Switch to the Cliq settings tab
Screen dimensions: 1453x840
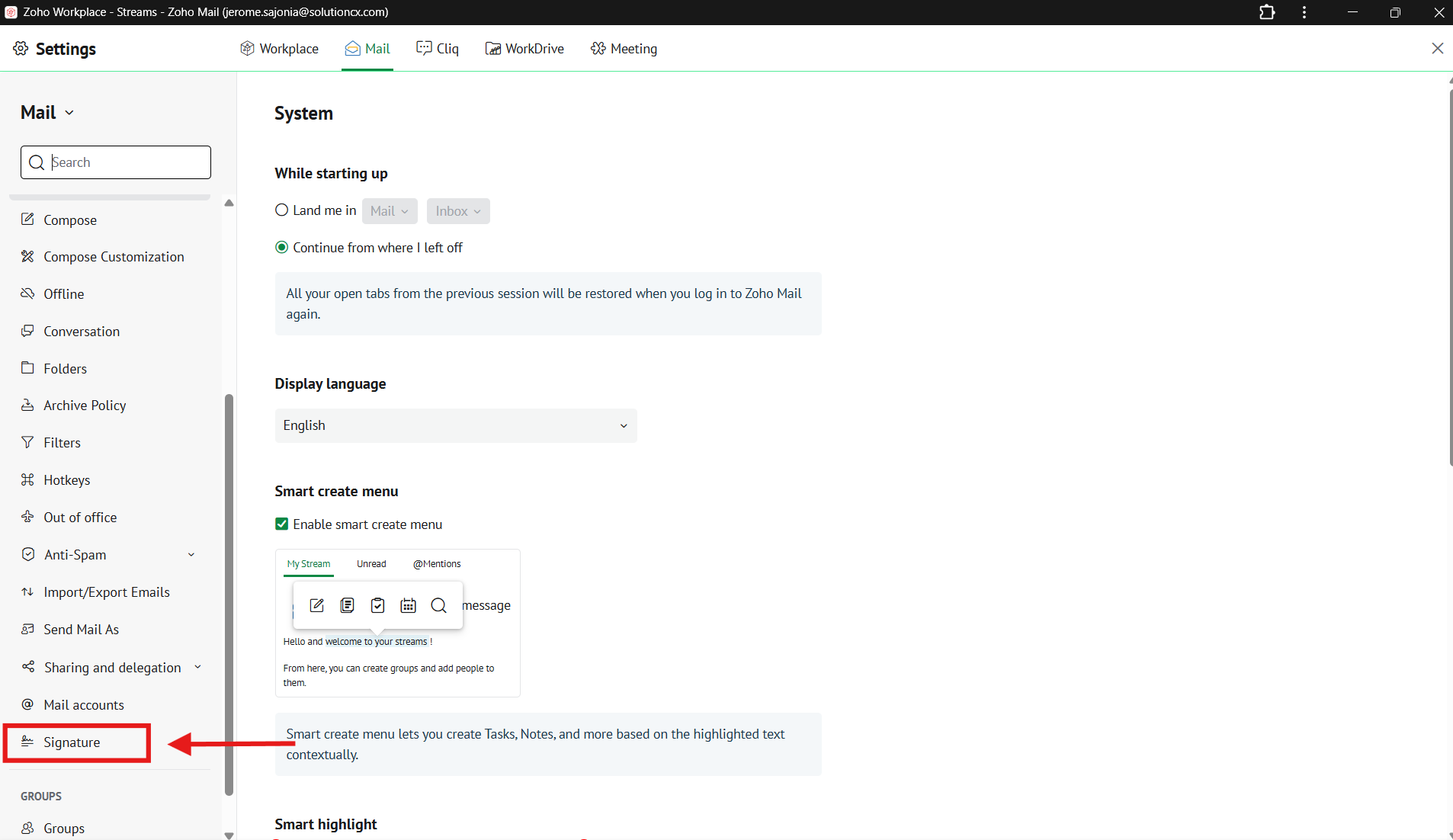[438, 49]
